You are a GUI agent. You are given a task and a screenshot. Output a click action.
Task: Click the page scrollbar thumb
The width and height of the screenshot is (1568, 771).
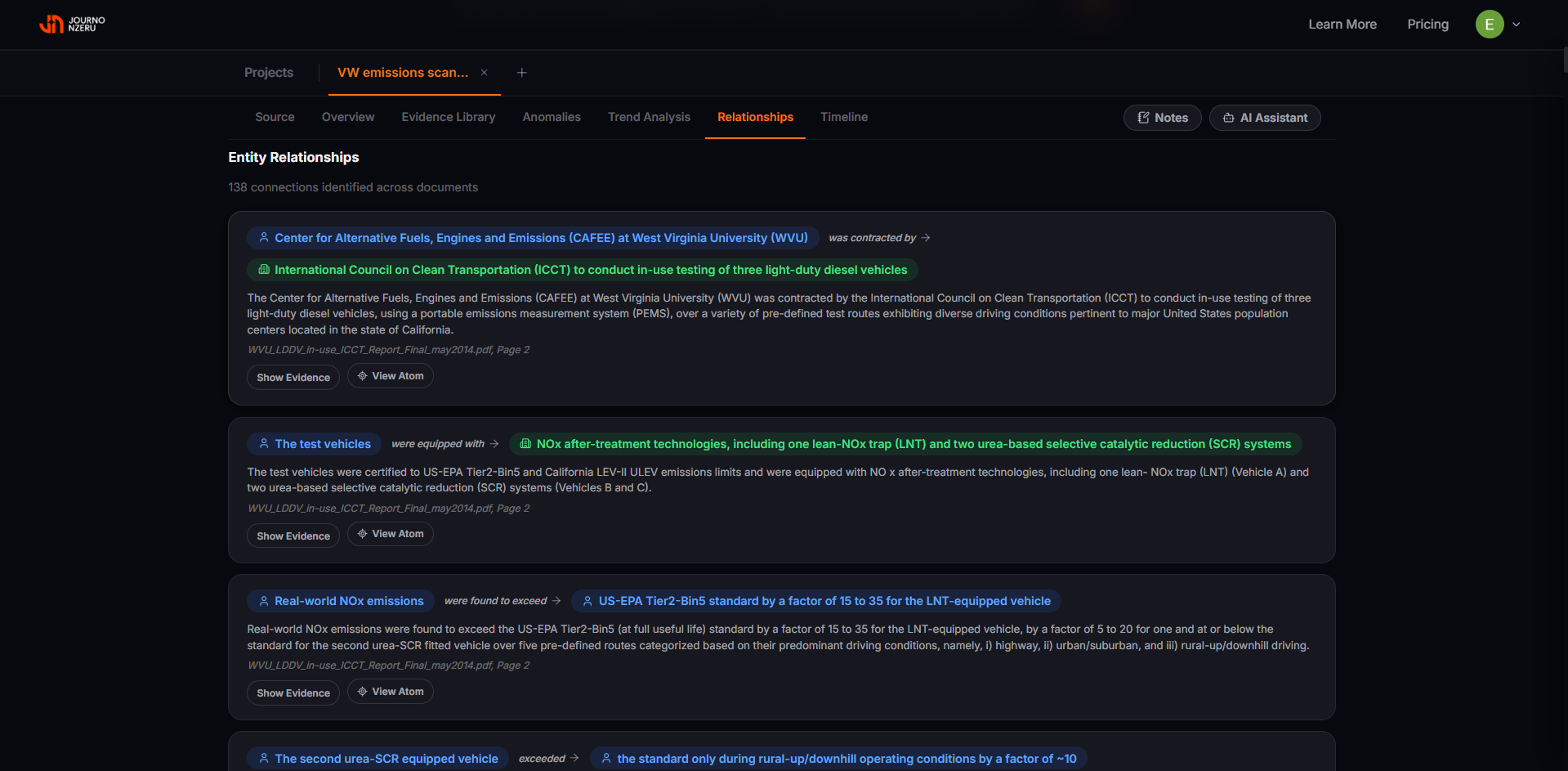(1565, 61)
